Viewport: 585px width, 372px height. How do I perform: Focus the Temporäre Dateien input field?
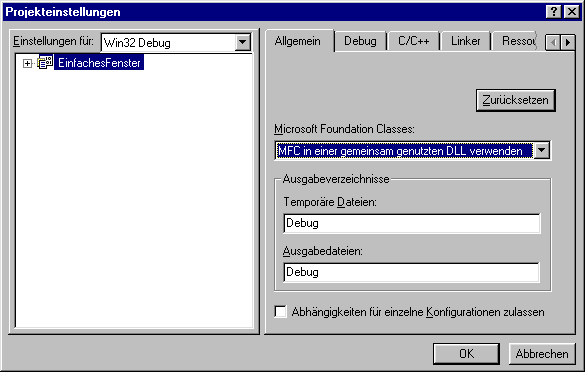point(412,223)
